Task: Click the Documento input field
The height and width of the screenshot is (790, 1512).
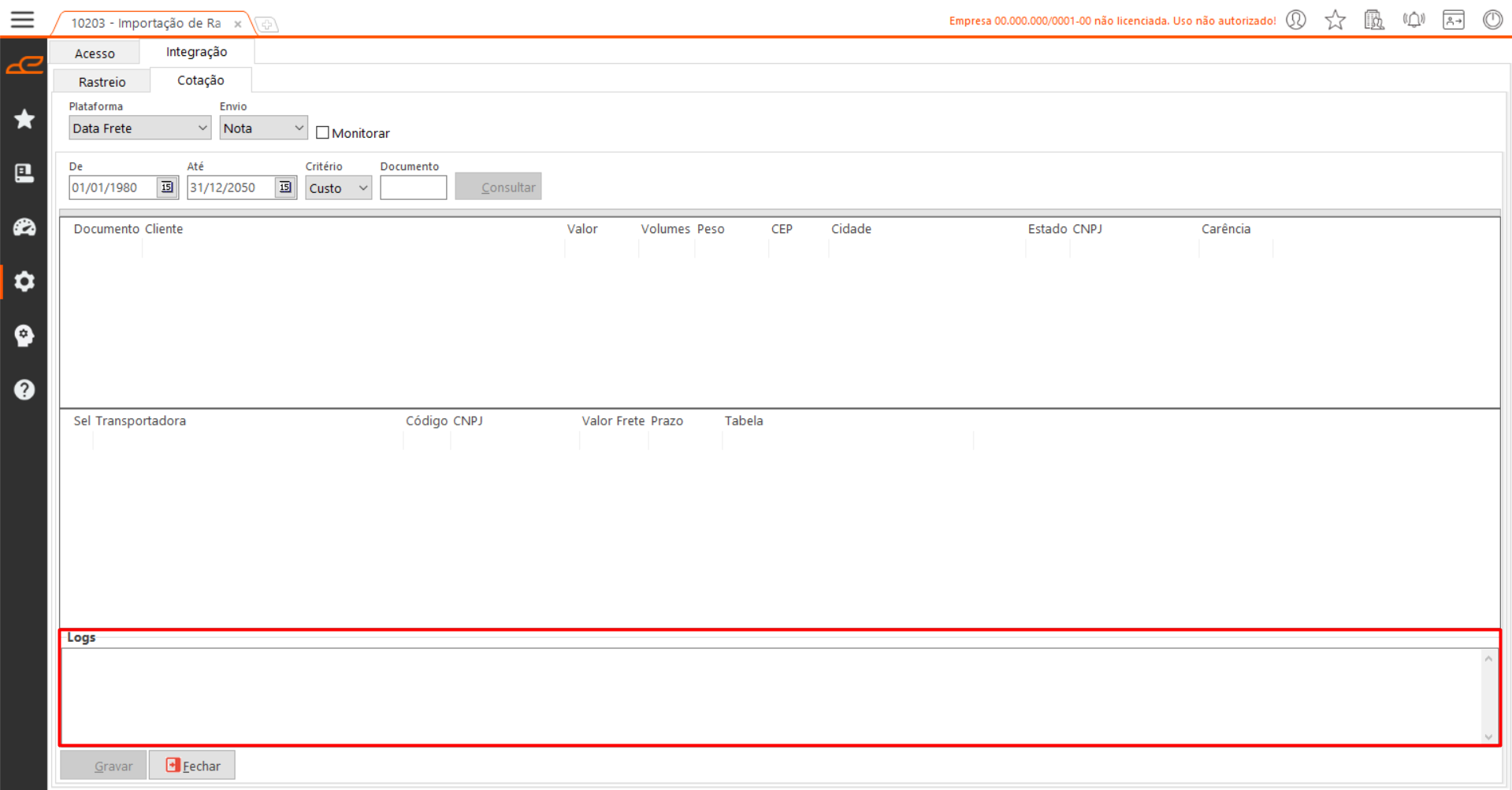Action: (413, 188)
